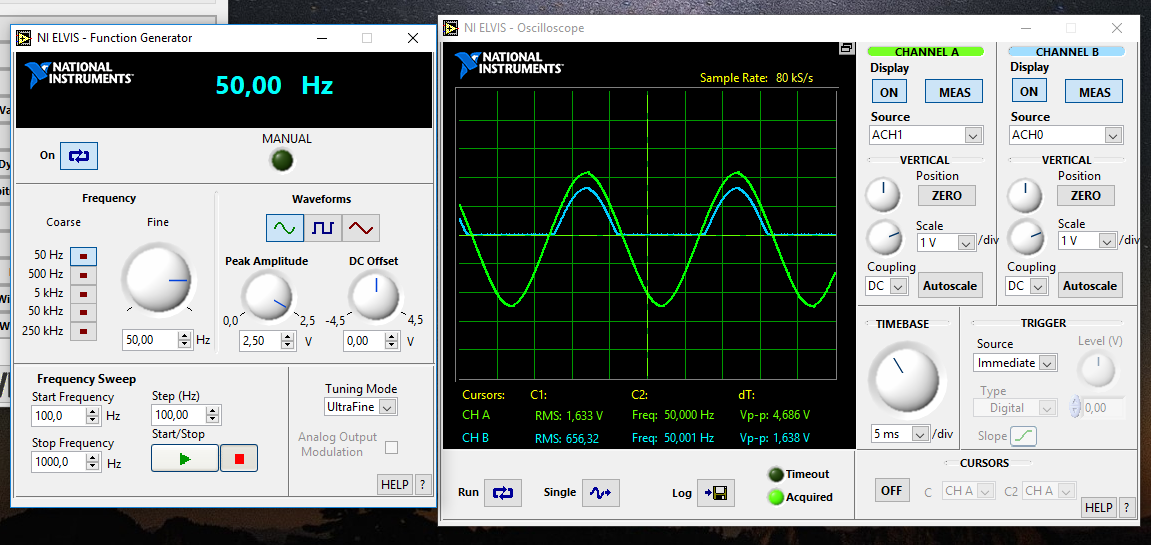Viewport: 1151px width, 545px height.
Task: Click Function Generator HELP button
Action: (395, 485)
